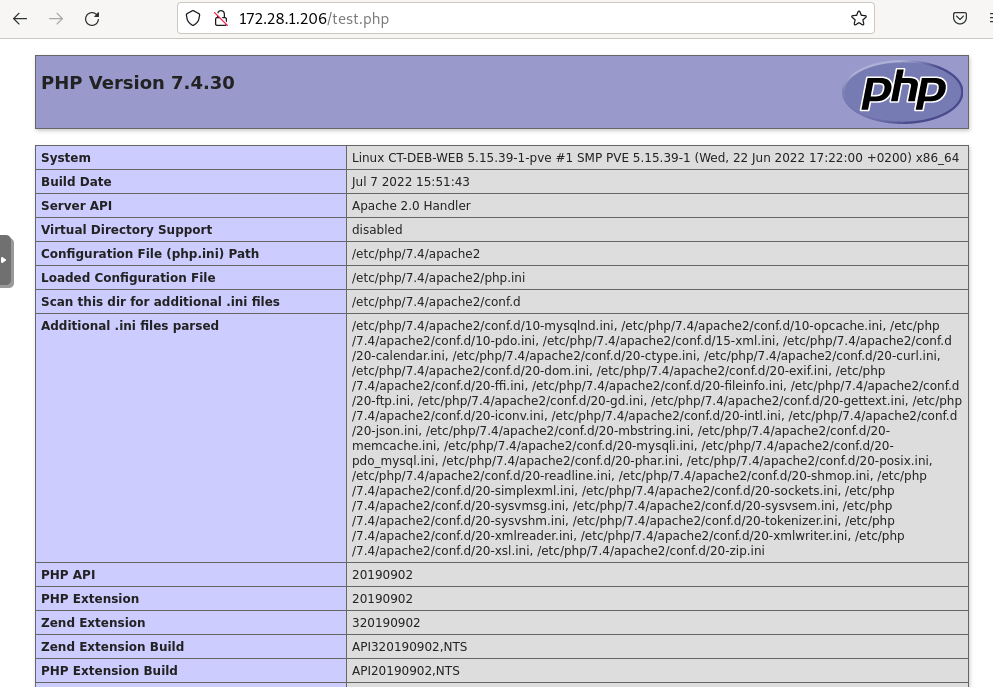
Task: Open the tracking protection shield icon
Action: [193, 18]
